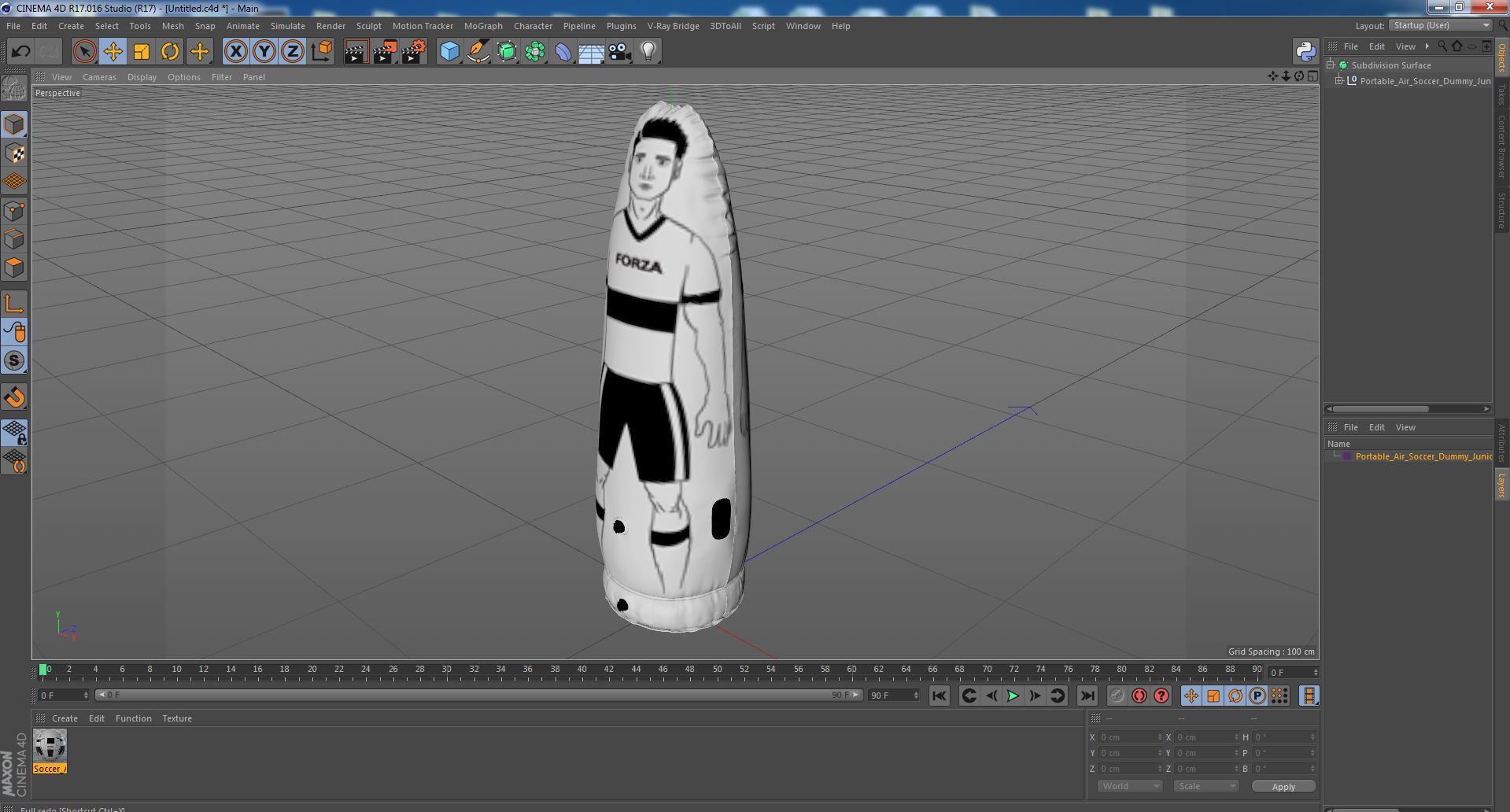Toggle Z axis lock

click(293, 52)
